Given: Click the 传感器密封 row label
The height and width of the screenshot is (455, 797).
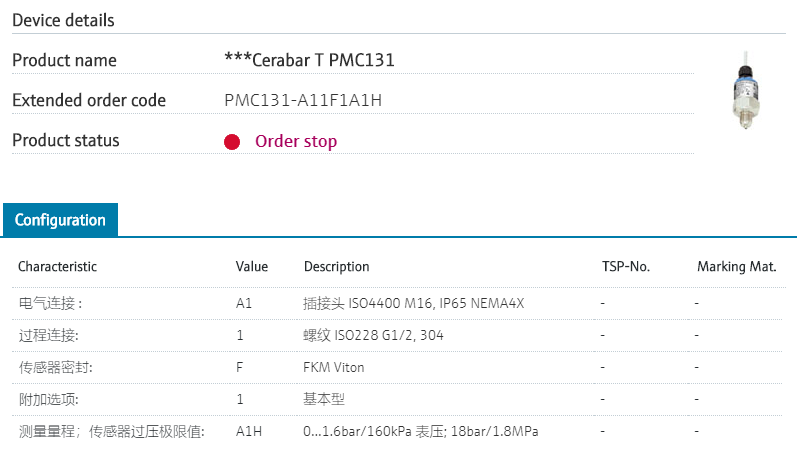Looking at the screenshot, I should [x=56, y=367].
